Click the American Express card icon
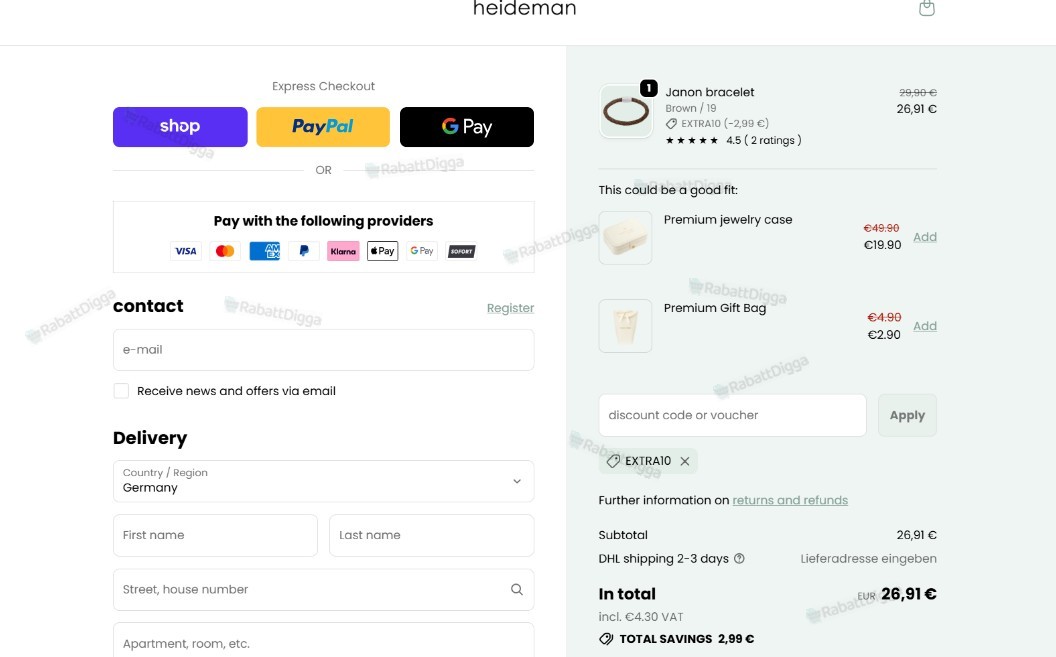This screenshot has width=1056, height=657. tap(265, 251)
